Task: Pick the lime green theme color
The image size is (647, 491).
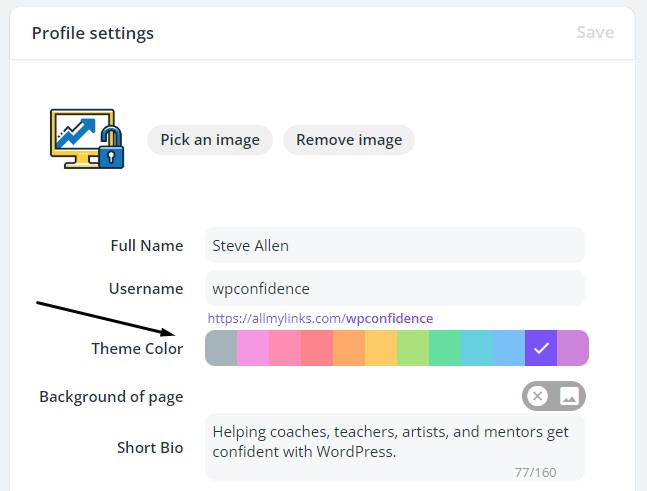Action: pyautogui.click(x=413, y=348)
